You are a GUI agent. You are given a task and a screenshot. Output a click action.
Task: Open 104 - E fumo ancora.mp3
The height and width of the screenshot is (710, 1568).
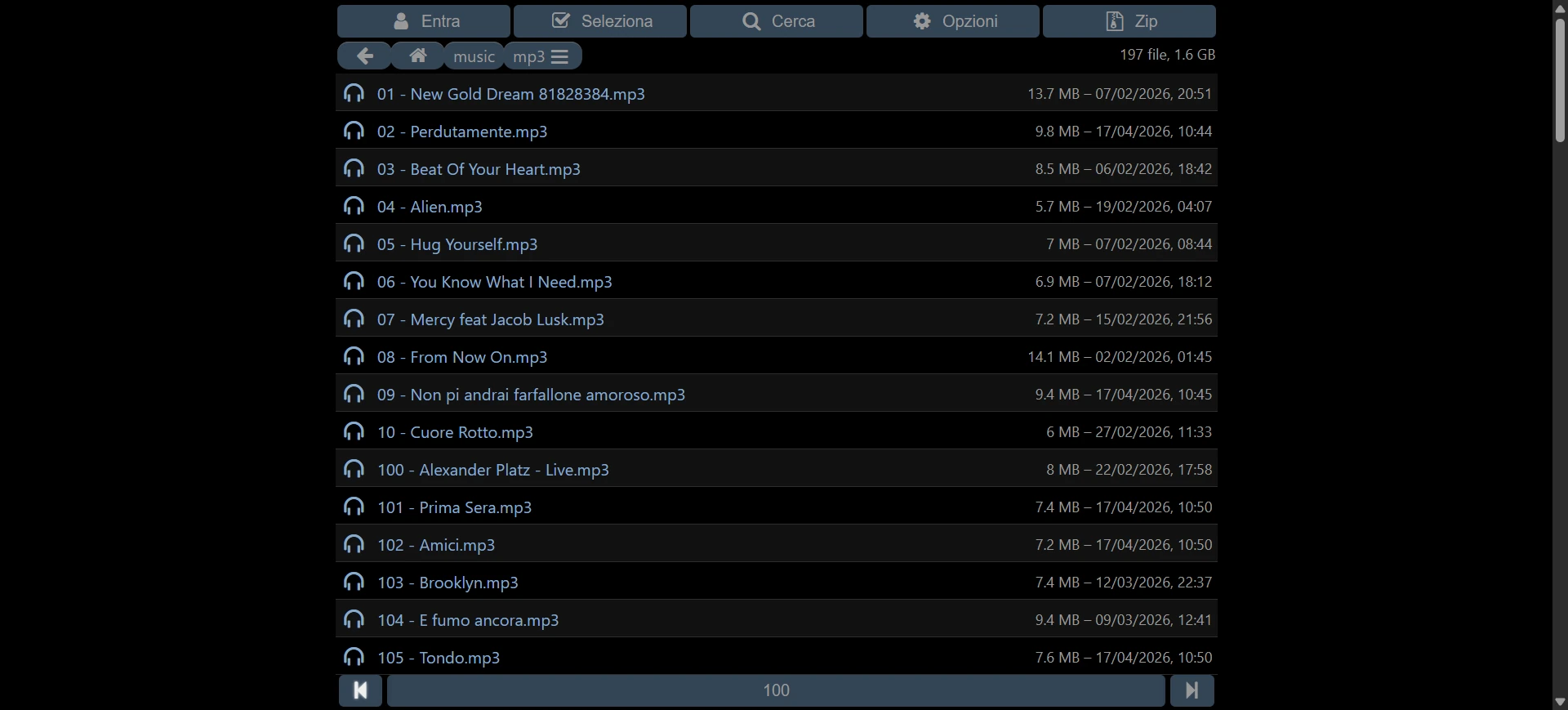click(x=468, y=620)
